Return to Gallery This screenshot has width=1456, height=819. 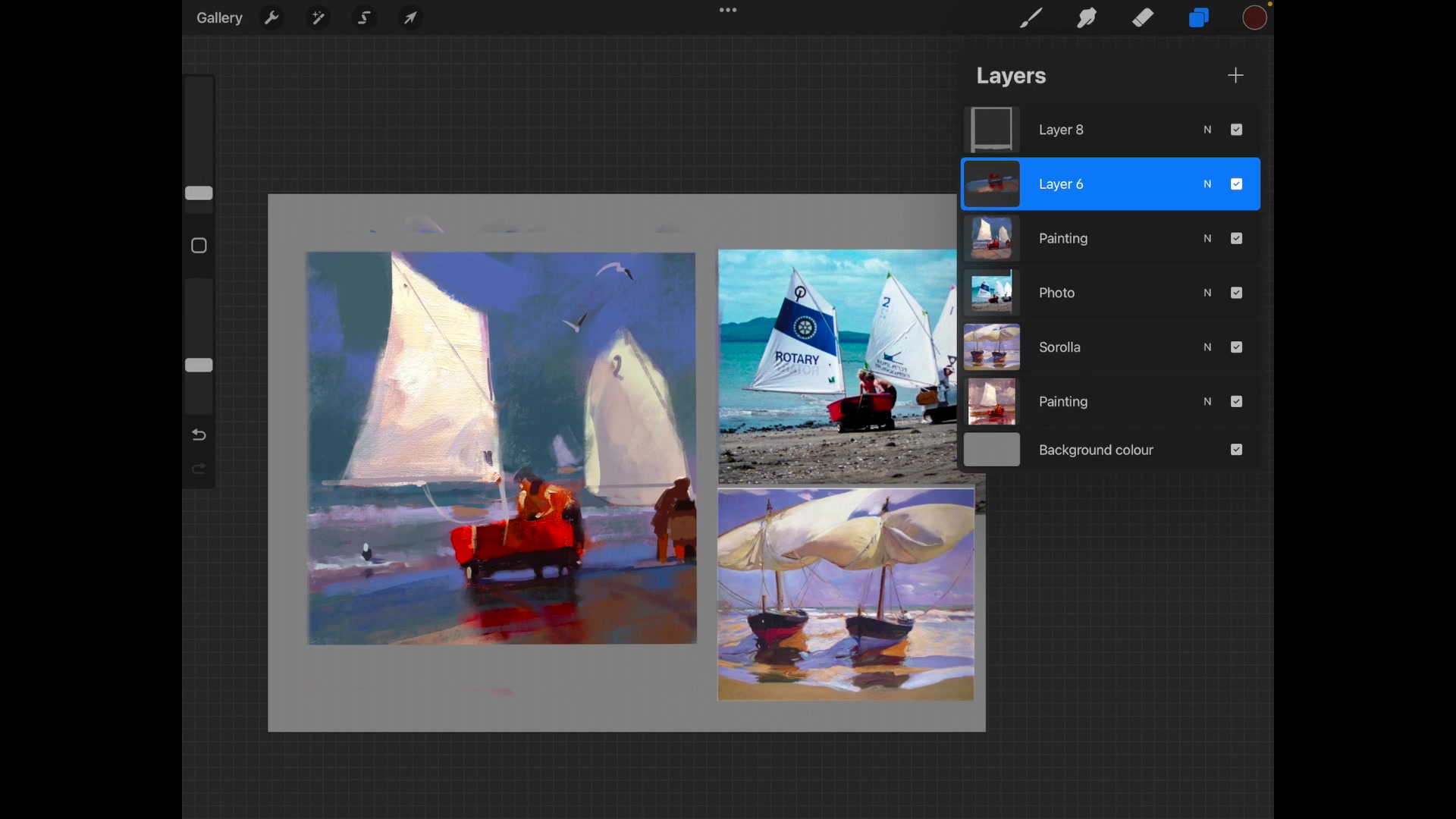pyautogui.click(x=219, y=17)
